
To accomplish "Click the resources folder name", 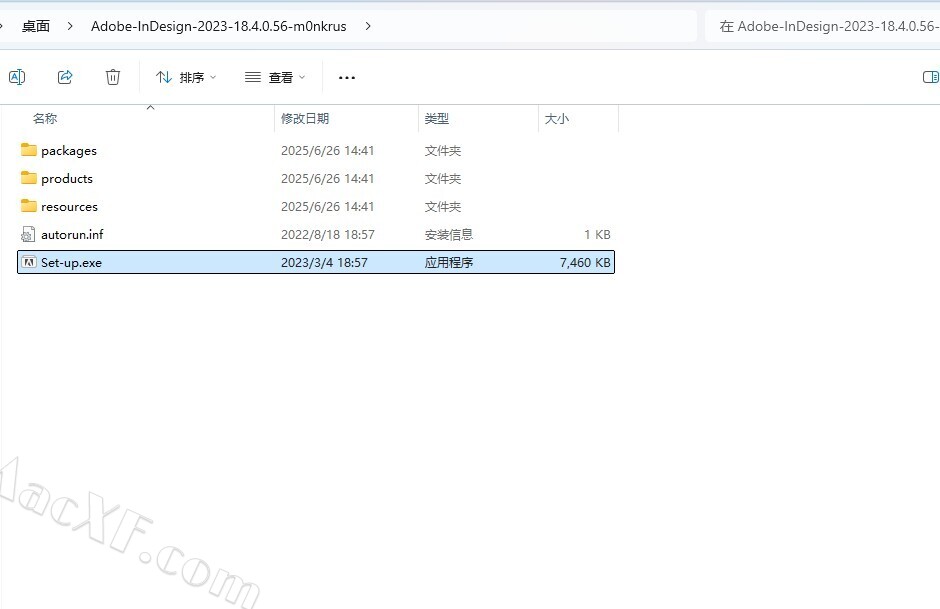I will click(x=70, y=207).
